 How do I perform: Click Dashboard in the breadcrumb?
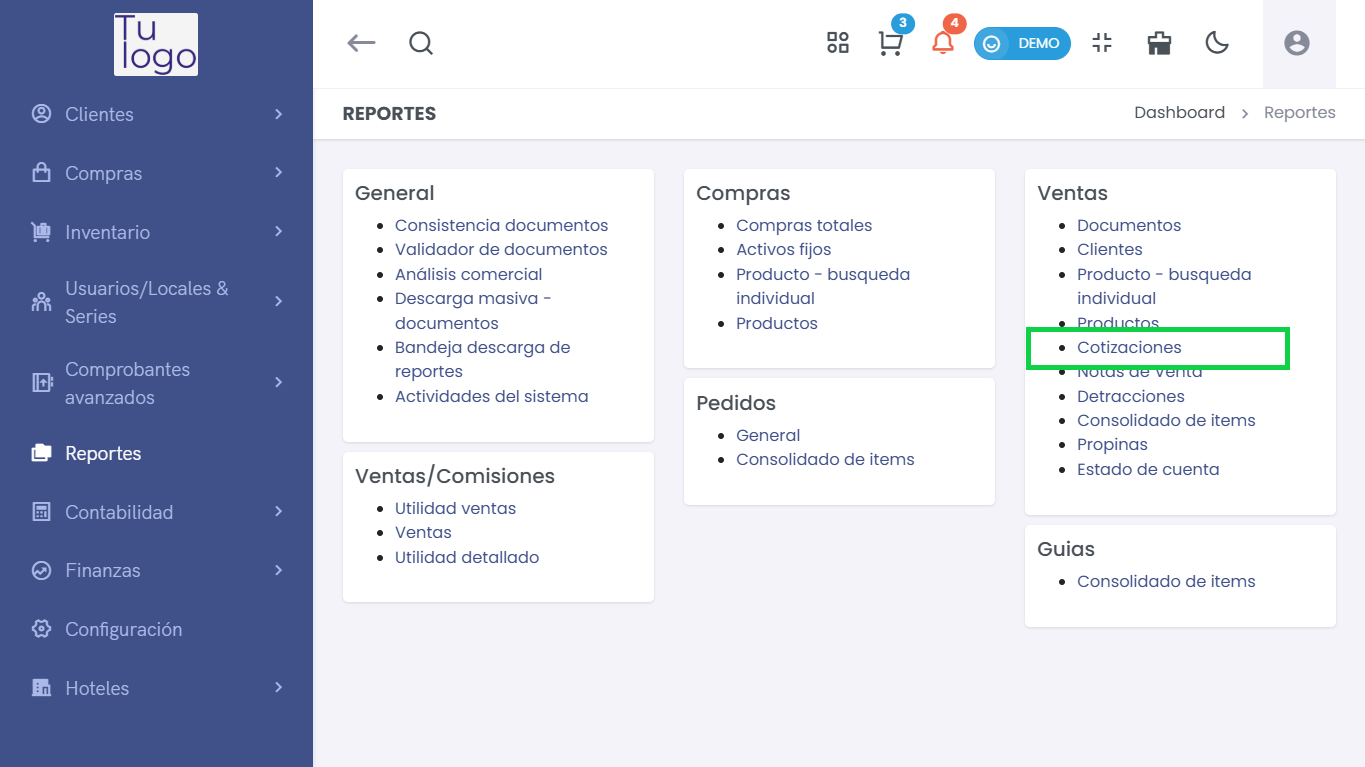[1179, 113]
